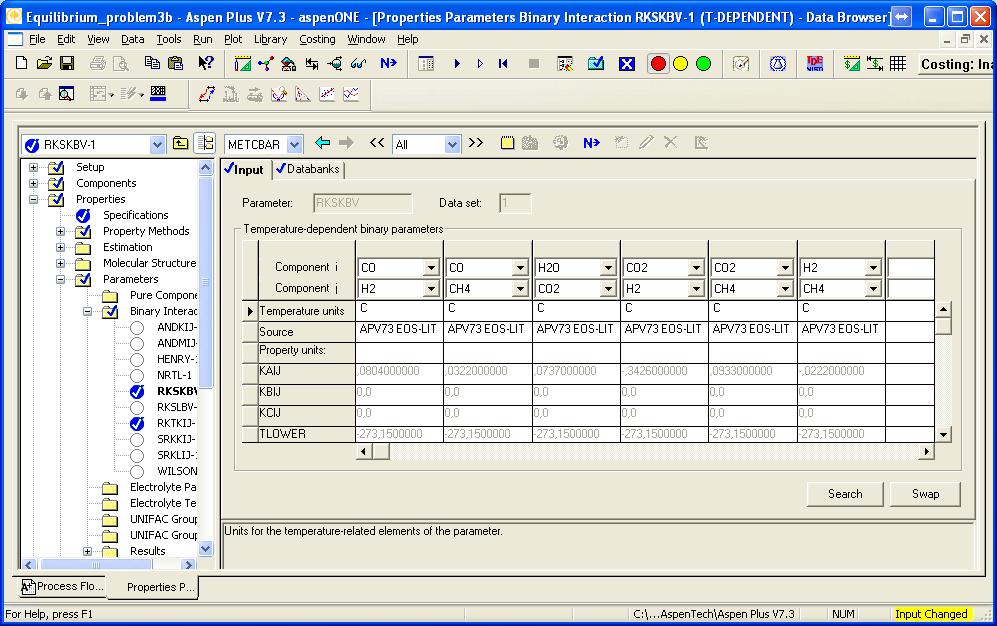
Task: Collapse the Parameters tree node
Action: (60, 279)
